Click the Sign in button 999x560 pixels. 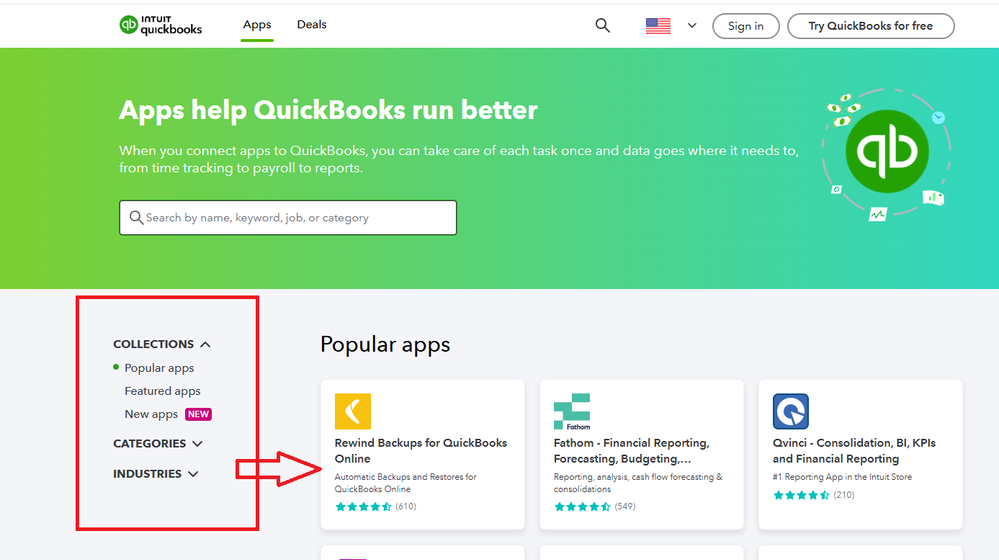(745, 26)
